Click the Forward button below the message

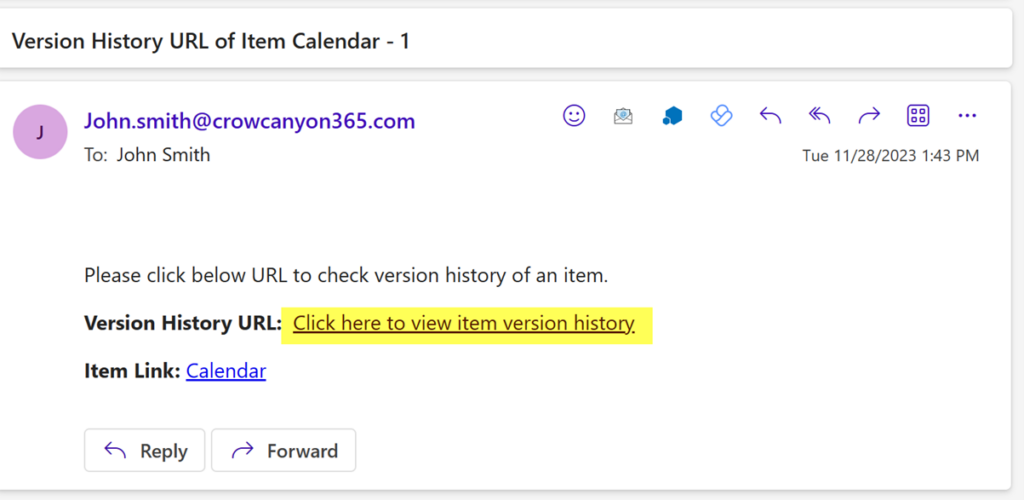(283, 450)
